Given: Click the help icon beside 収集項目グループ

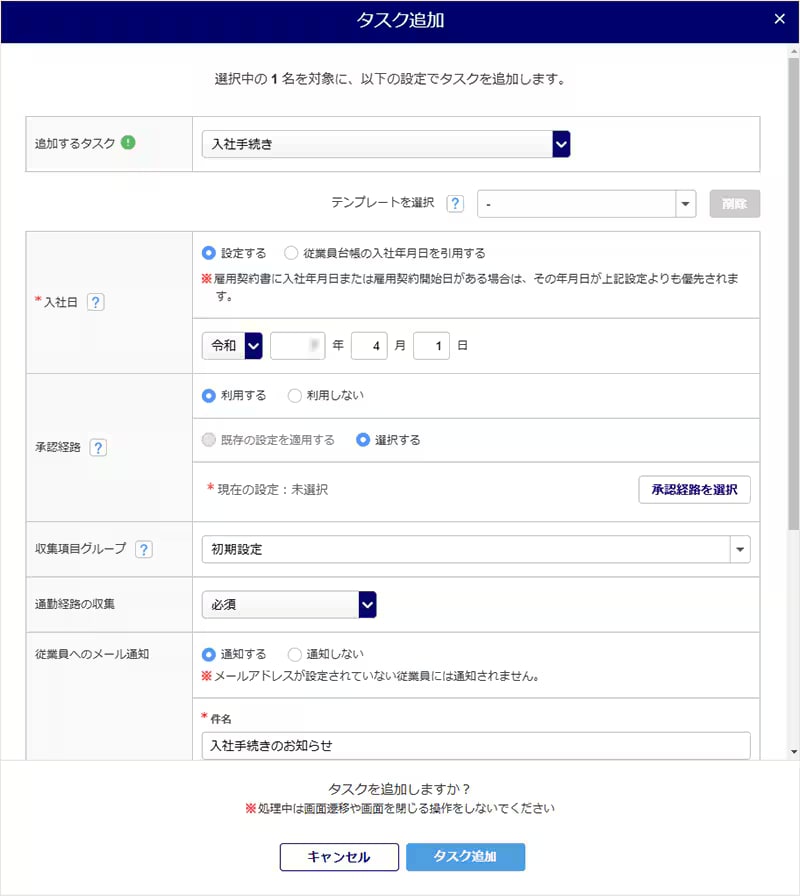Looking at the screenshot, I should pyautogui.click(x=144, y=549).
